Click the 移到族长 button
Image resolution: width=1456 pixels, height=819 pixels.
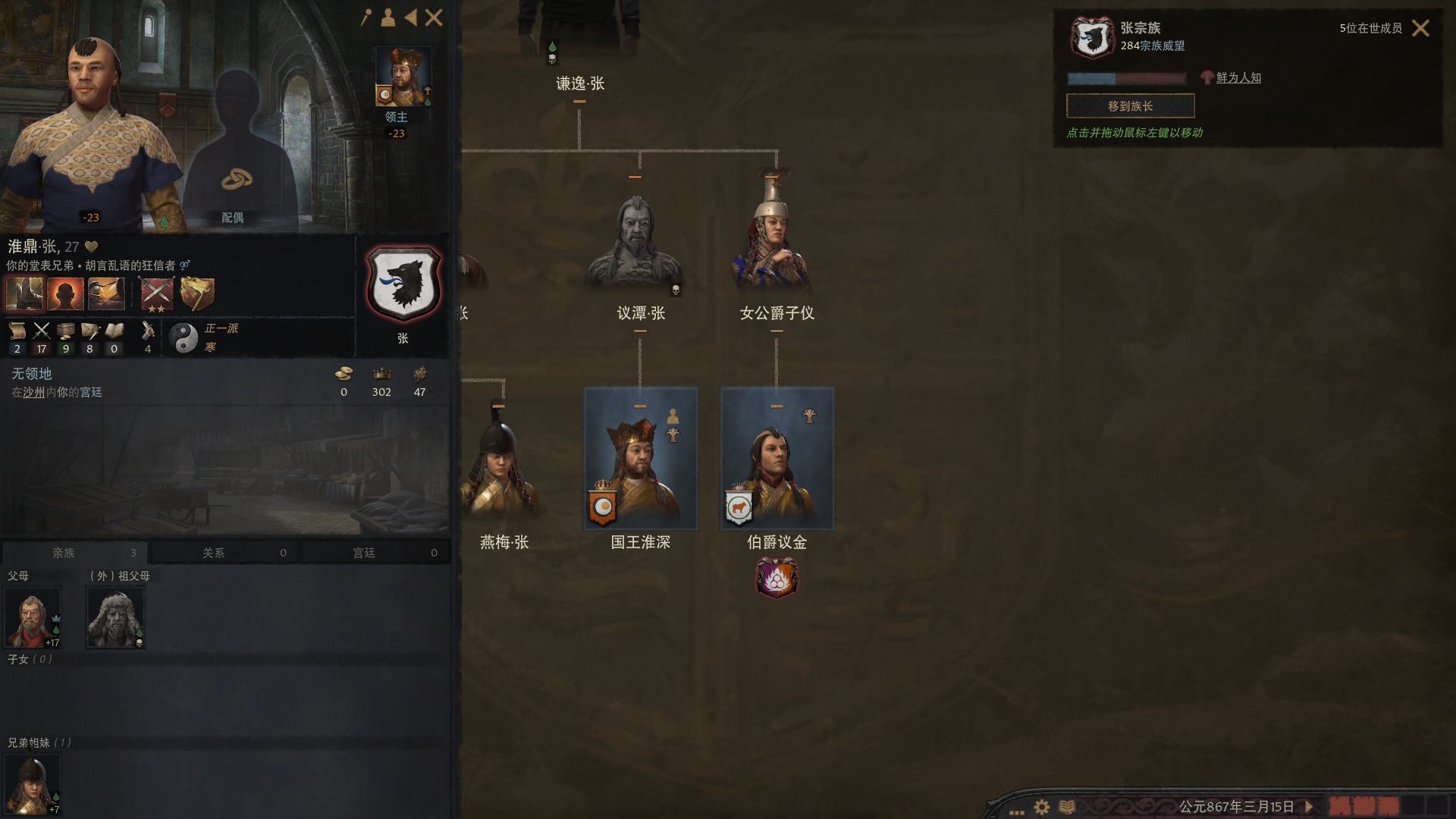tap(1130, 106)
